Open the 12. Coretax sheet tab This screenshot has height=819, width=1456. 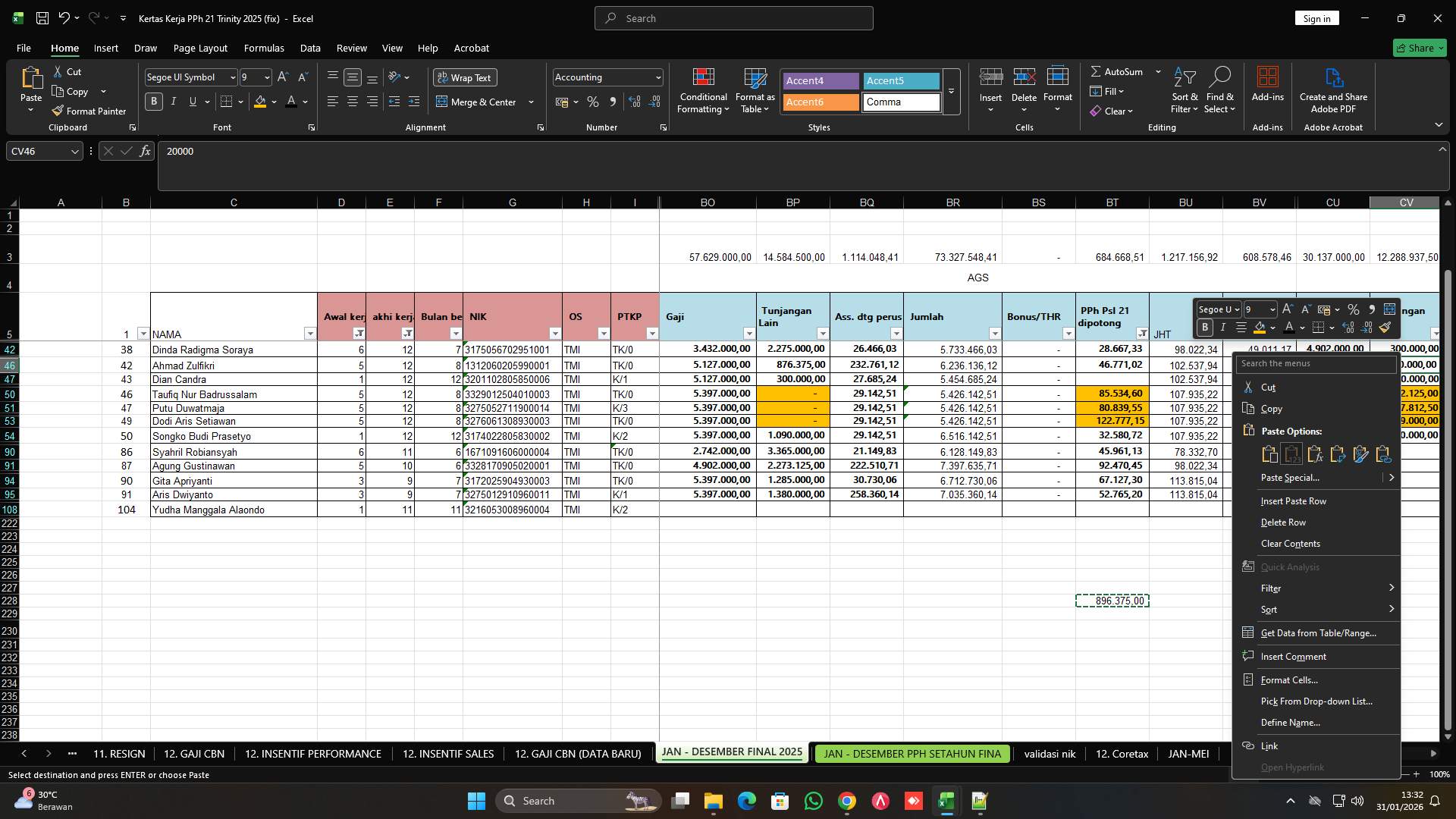click(x=1122, y=754)
